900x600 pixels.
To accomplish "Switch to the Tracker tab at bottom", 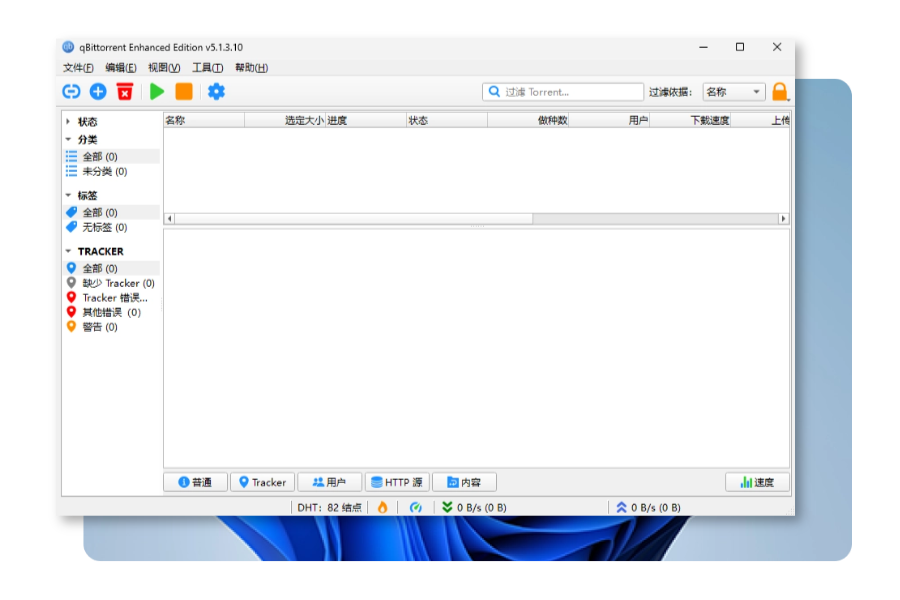I will [x=262, y=482].
